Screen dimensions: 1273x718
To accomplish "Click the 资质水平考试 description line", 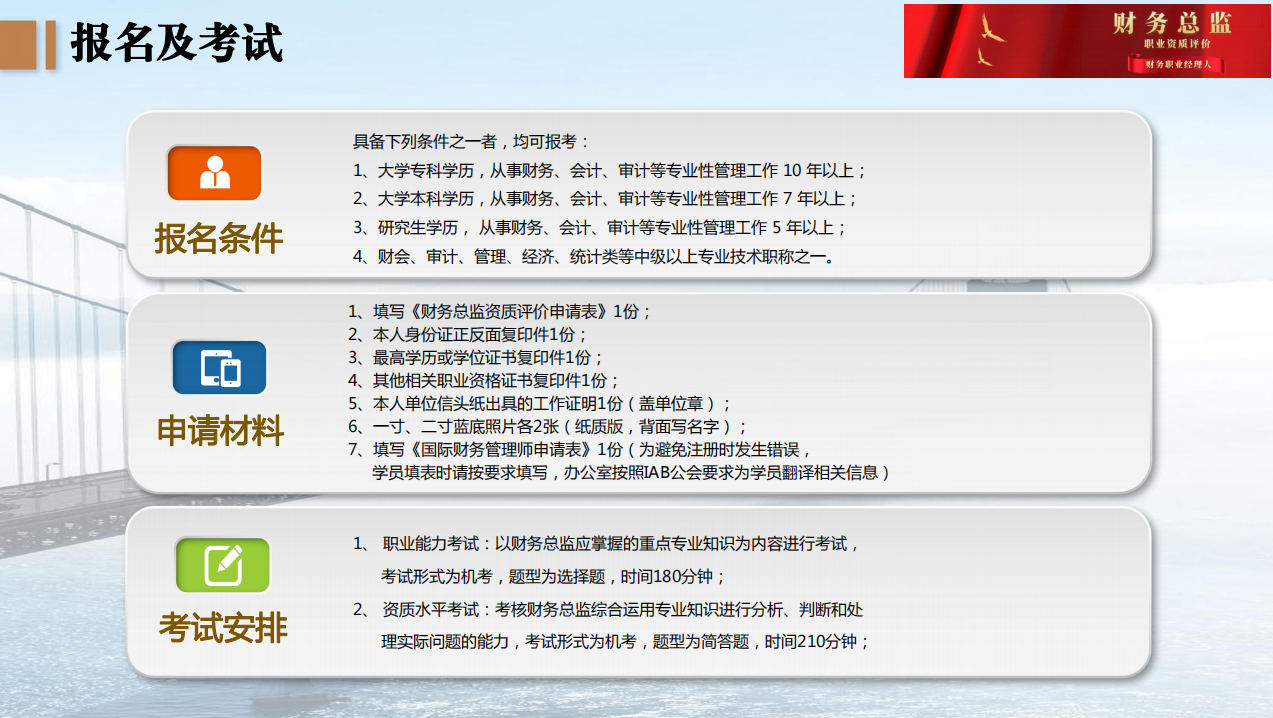I will click(608, 609).
